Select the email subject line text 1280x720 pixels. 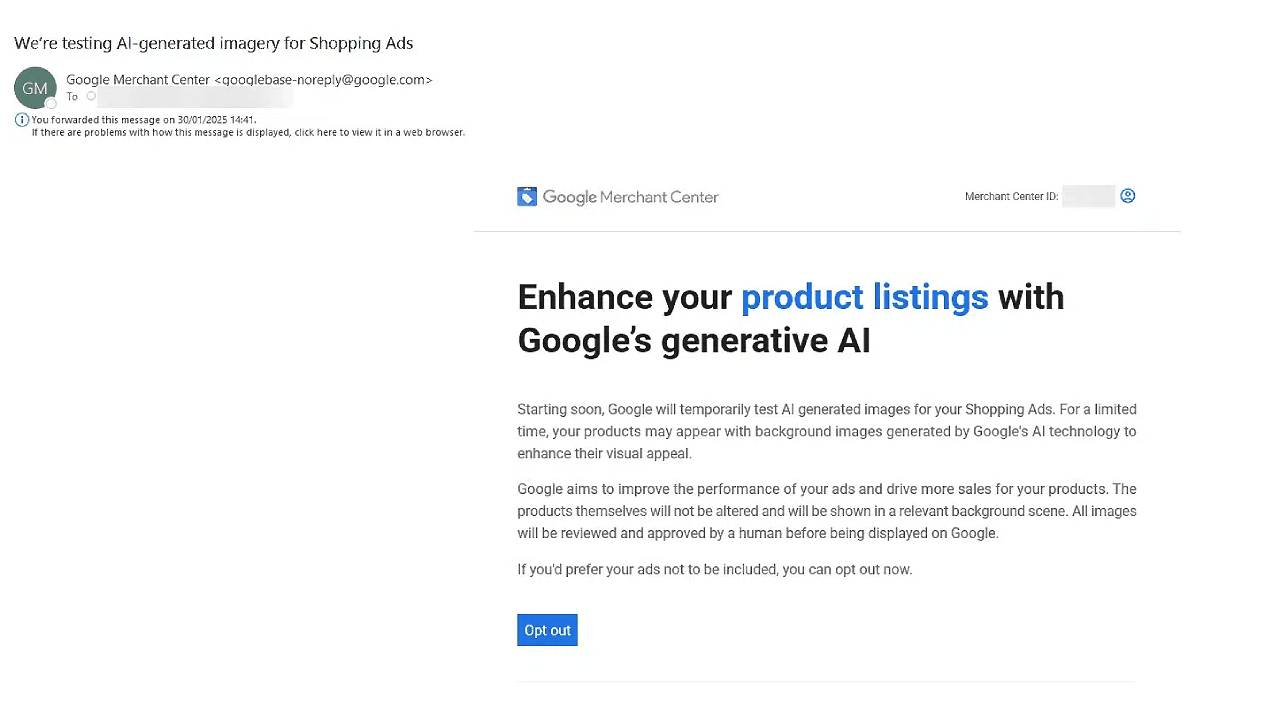[x=213, y=43]
